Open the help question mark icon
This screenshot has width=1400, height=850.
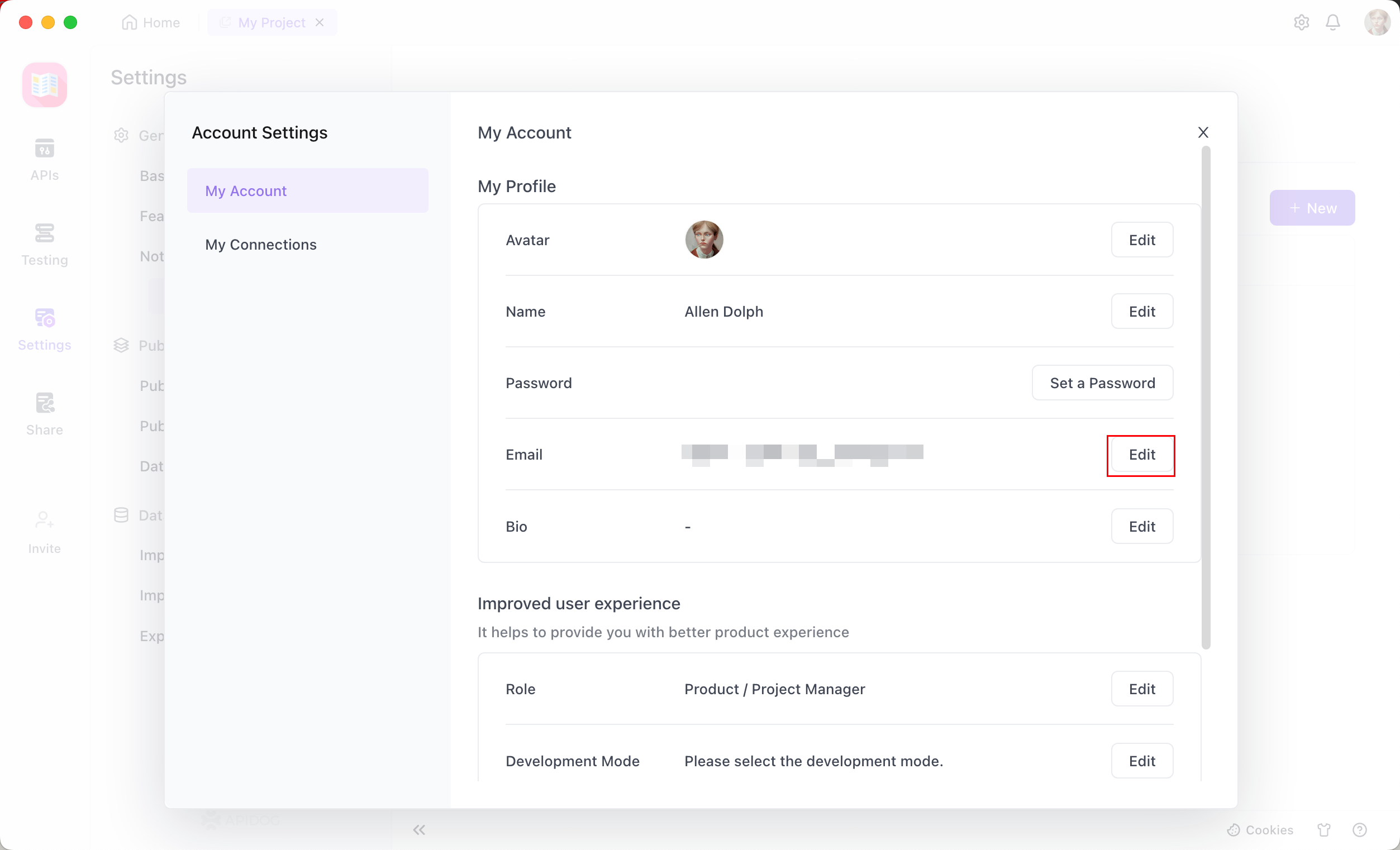click(x=1359, y=829)
